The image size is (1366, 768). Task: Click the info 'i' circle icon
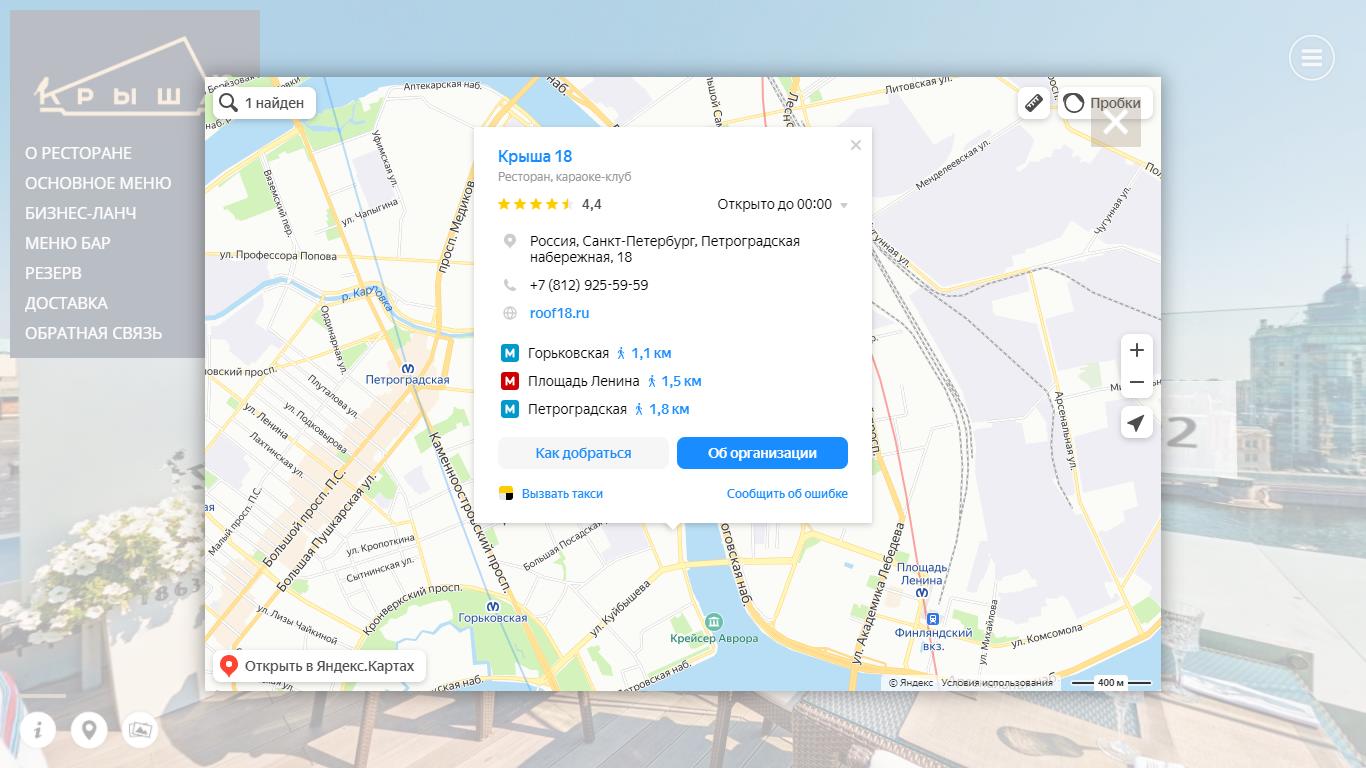(x=38, y=730)
